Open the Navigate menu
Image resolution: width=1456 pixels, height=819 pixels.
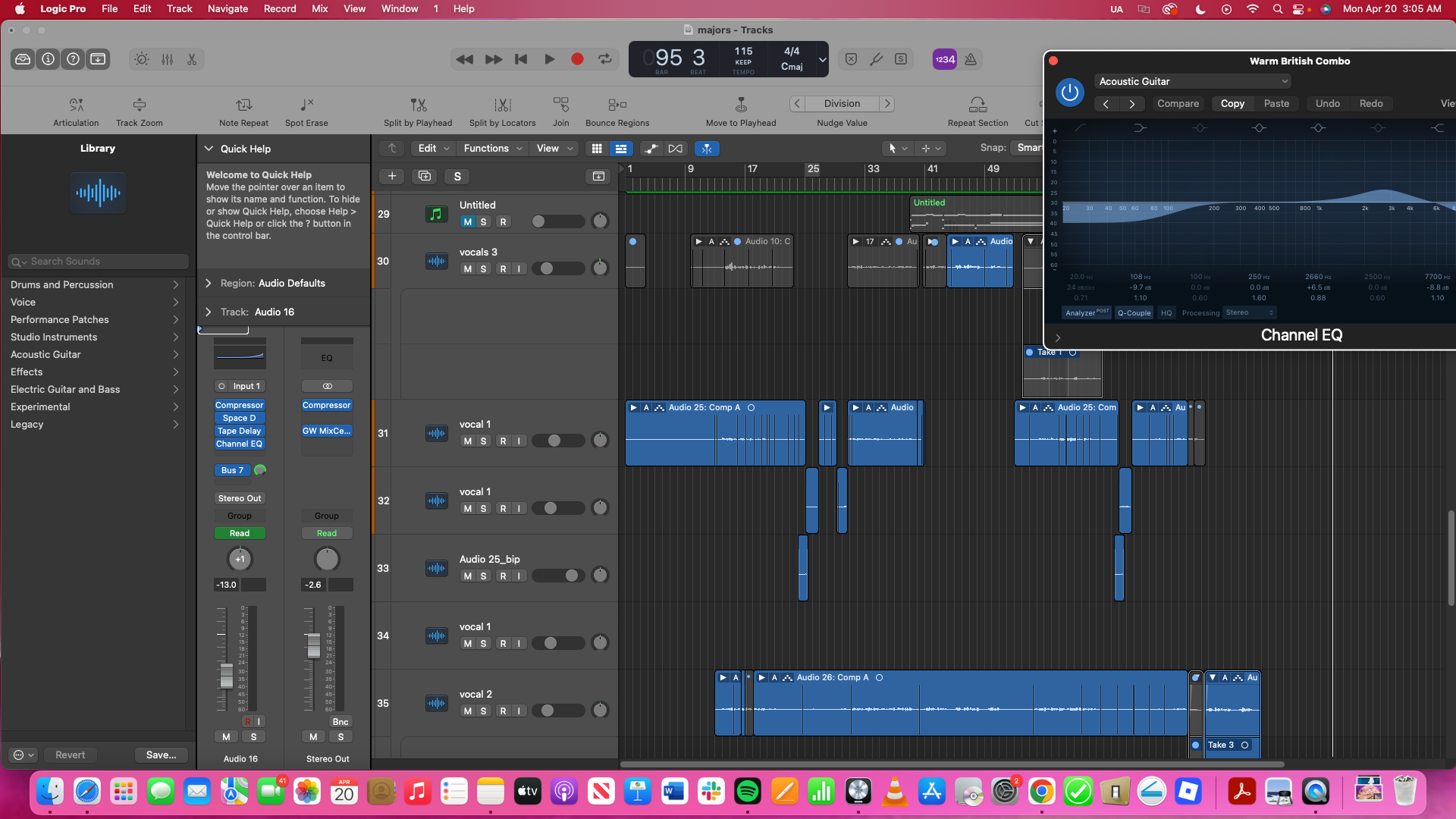(228, 9)
